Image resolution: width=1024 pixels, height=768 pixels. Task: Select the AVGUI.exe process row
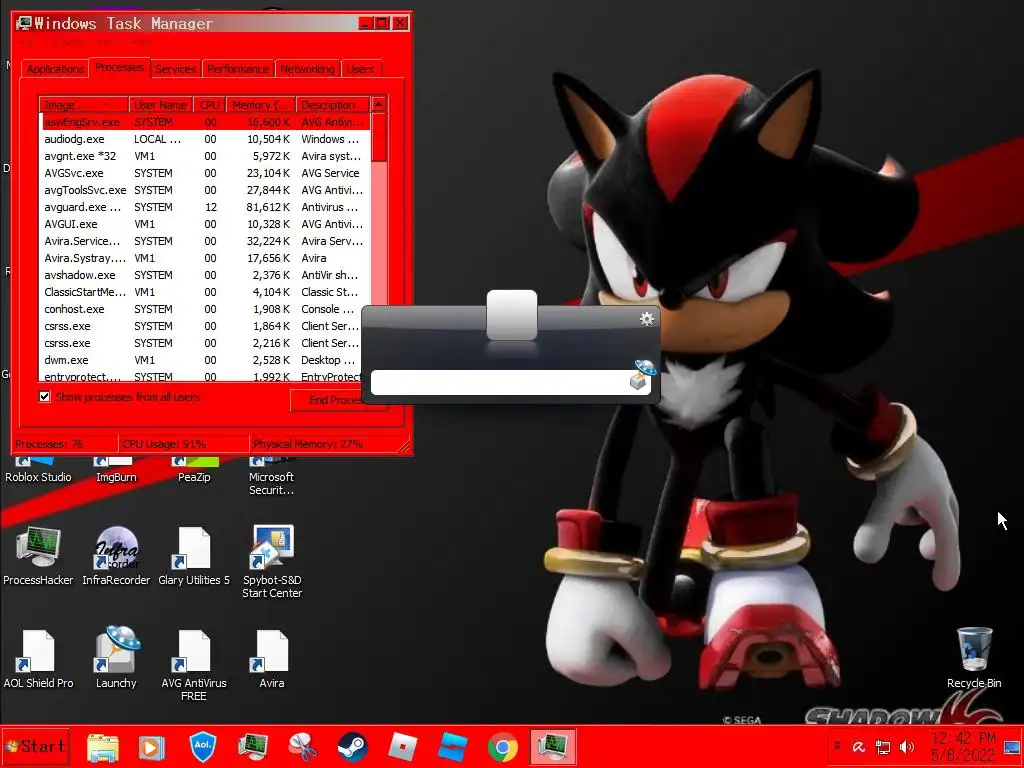204,224
